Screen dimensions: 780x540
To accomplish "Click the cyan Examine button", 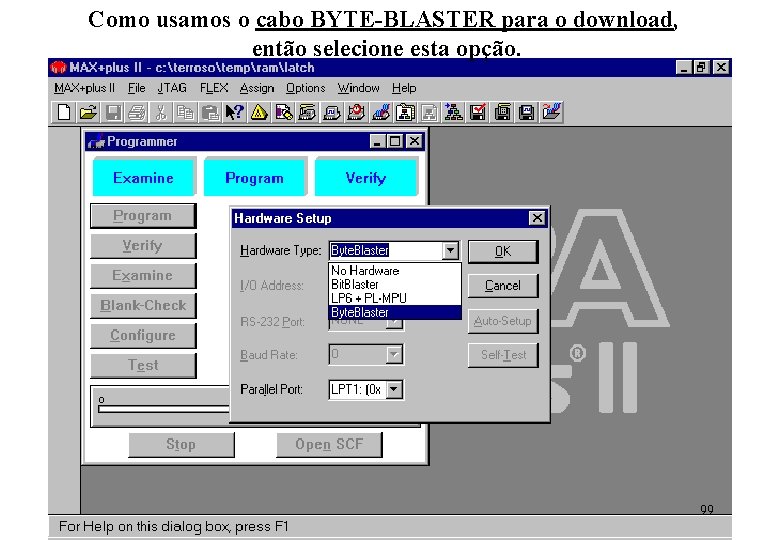I will coord(143,178).
